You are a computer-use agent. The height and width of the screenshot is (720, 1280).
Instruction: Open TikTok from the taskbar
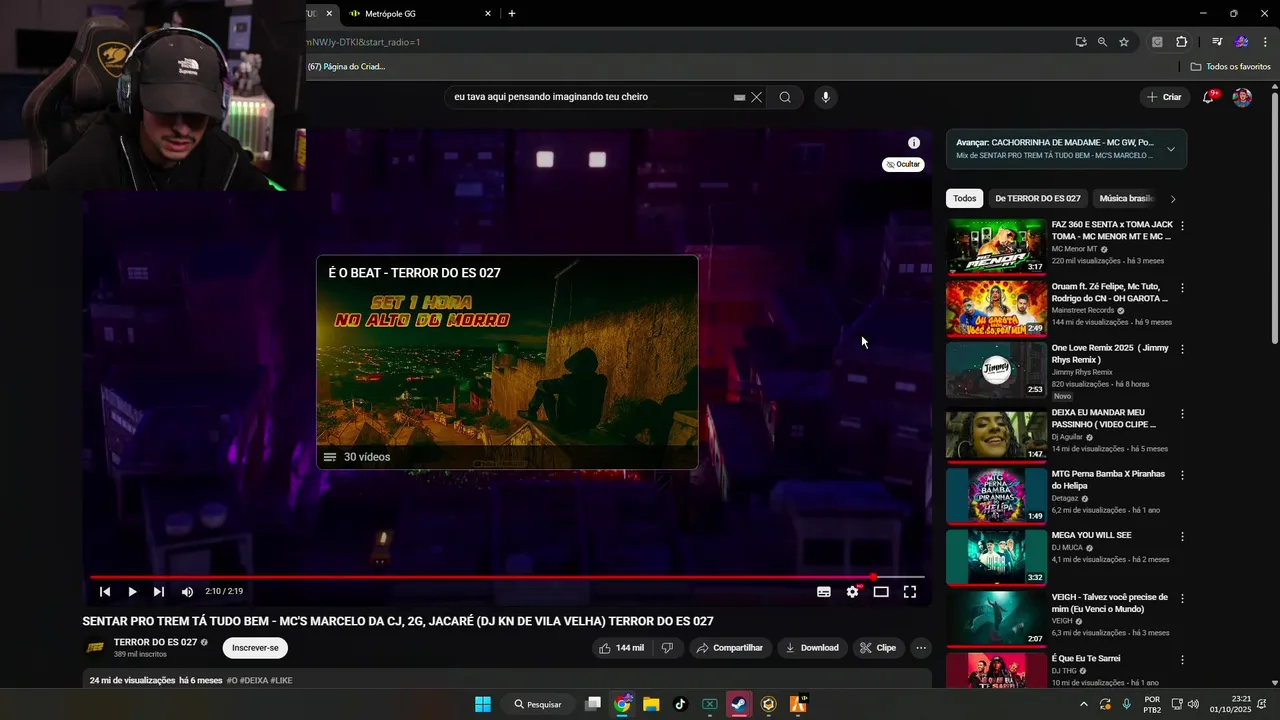pyautogui.click(x=680, y=704)
